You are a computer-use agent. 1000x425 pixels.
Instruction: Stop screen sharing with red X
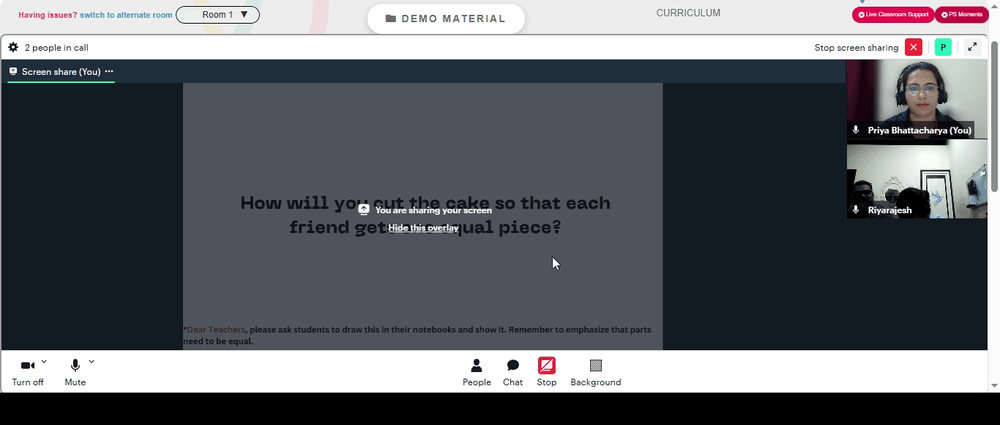click(x=913, y=47)
